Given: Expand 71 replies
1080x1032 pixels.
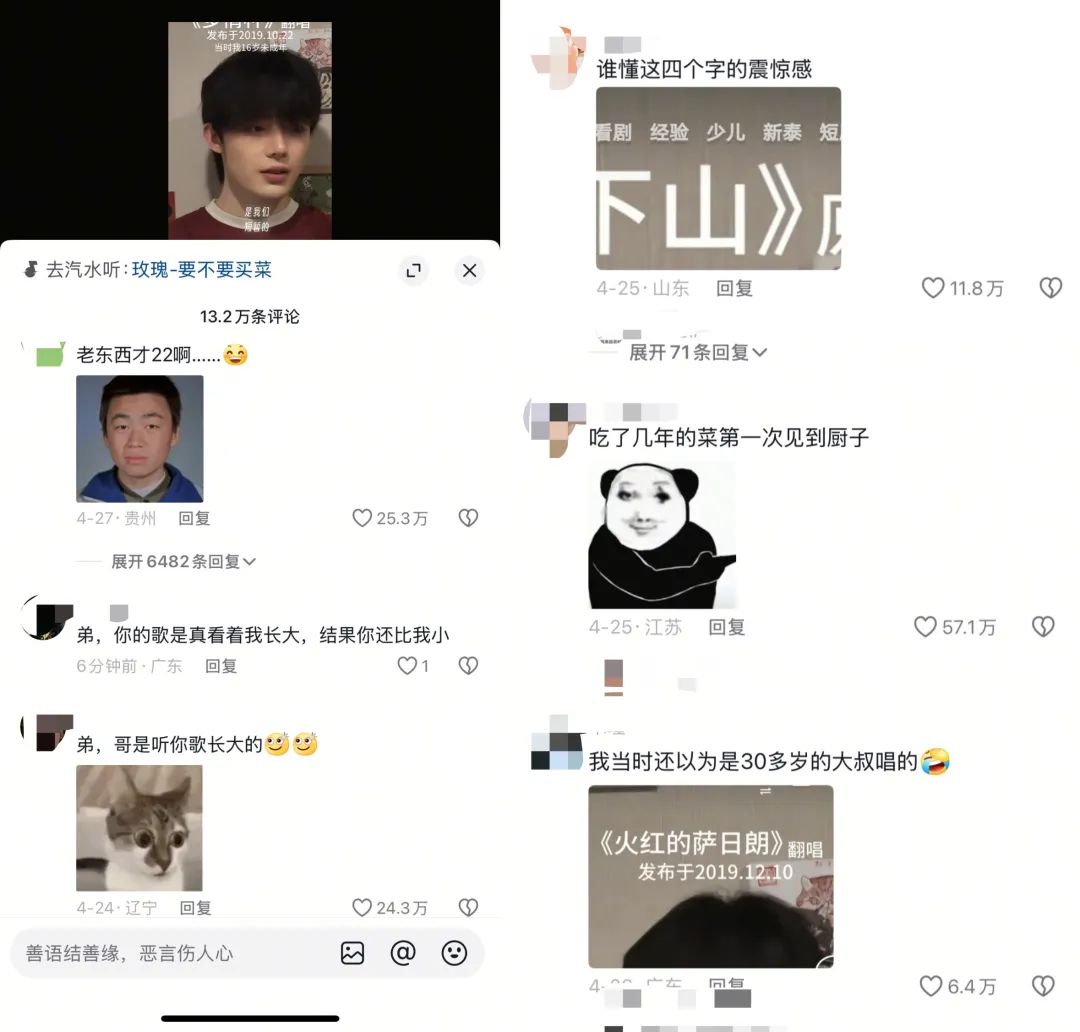Looking at the screenshot, I should tap(697, 353).
